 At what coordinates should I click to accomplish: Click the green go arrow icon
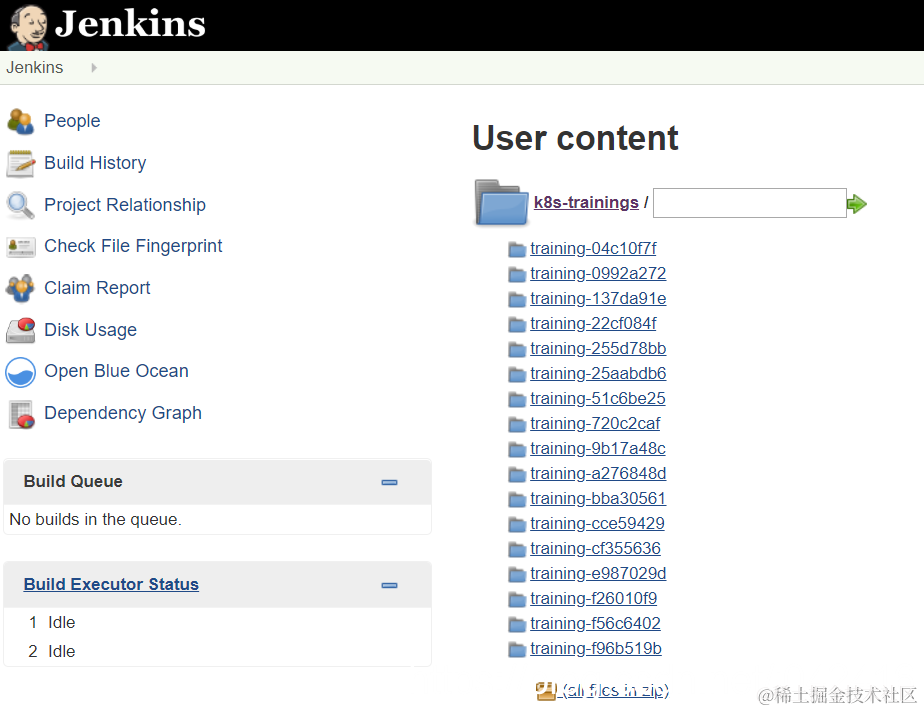(x=856, y=204)
